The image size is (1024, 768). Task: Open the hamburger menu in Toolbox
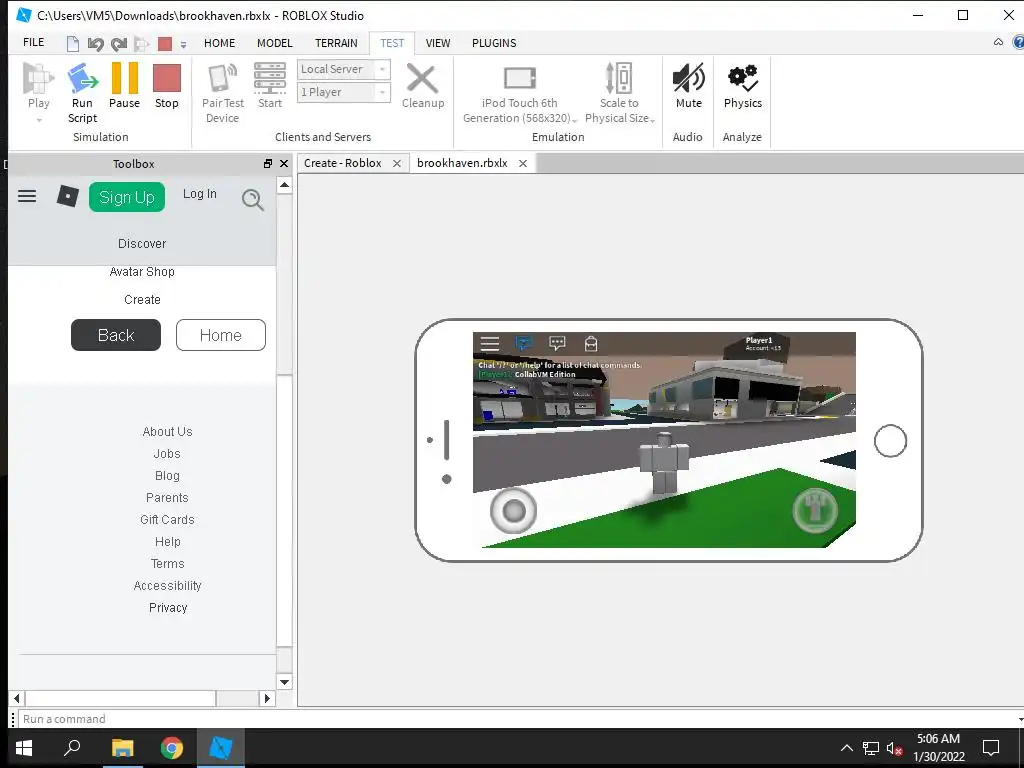27,196
